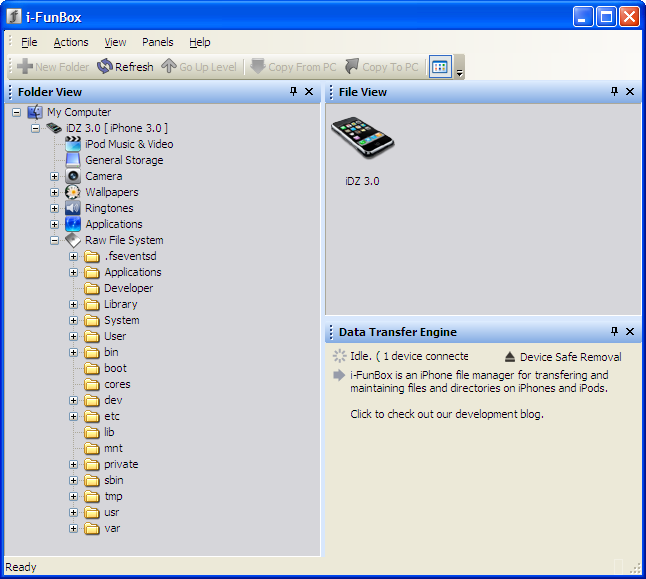Select the tmp folder icon
646x579 pixels.
92,497
